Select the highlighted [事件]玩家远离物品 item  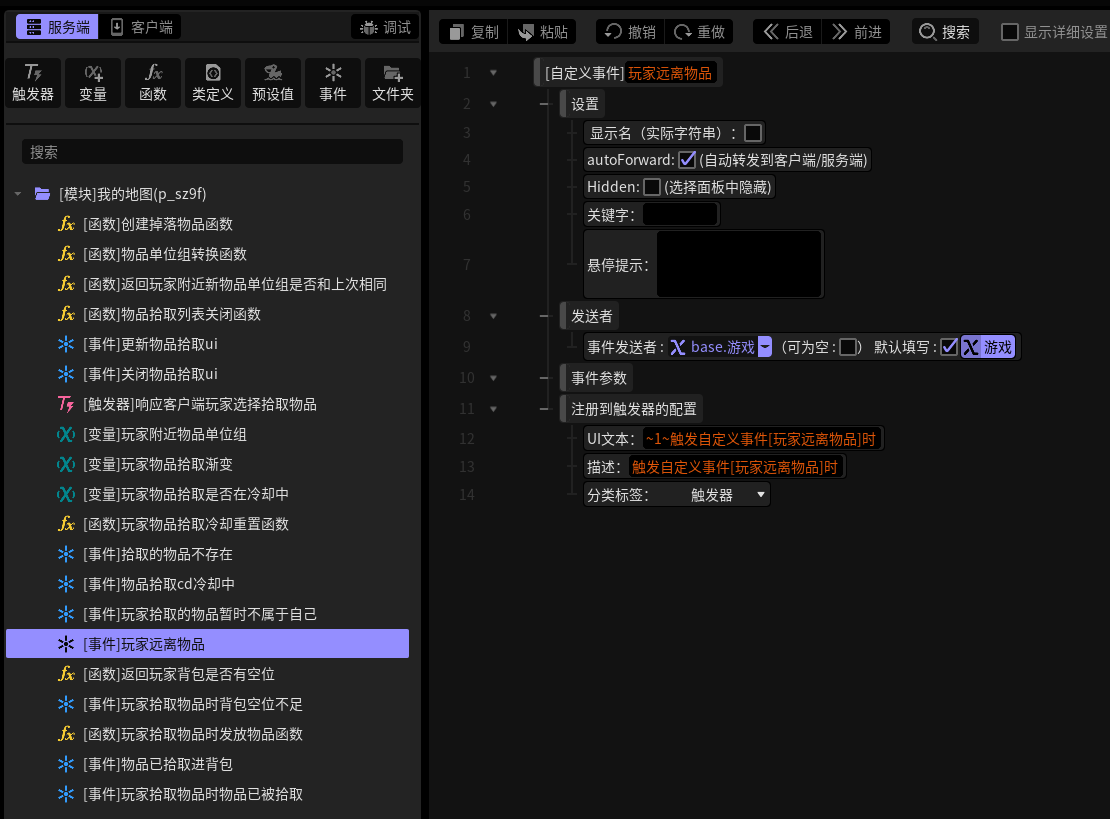point(207,644)
